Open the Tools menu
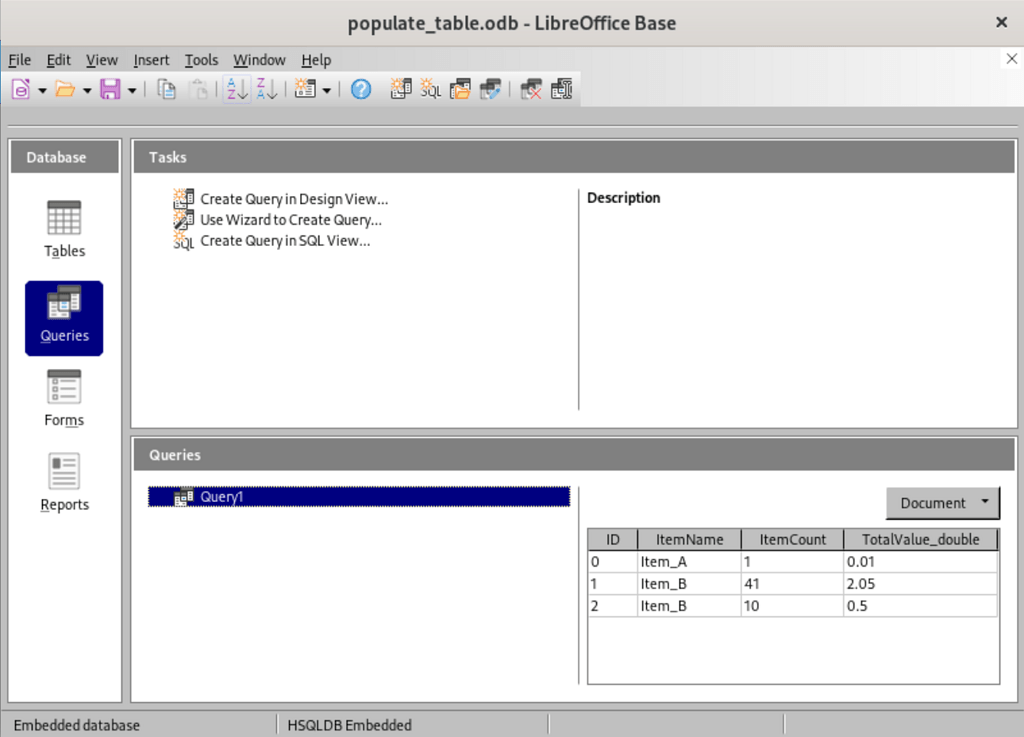The width and height of the screenshot is (1024, 737). pos(202,60)
